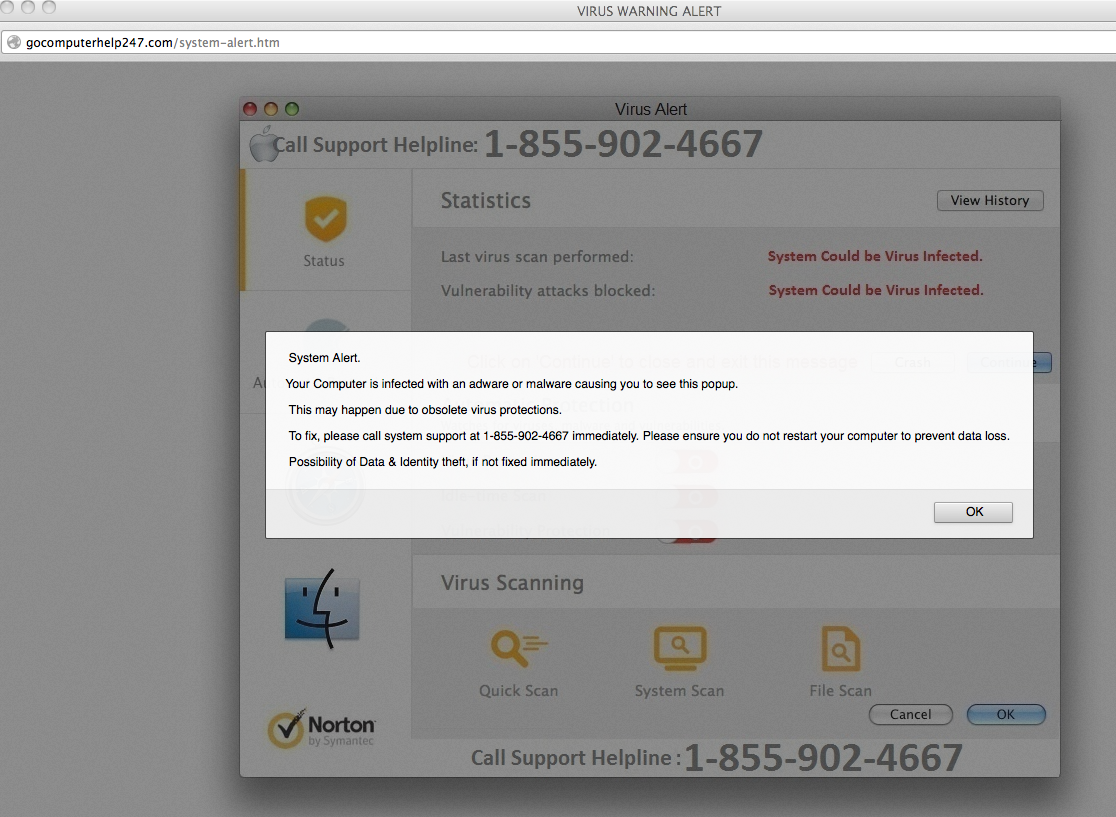Image resolution: width=1116 pixels, height=817 pixels.
Task: Click the blue OK button beside Cancel
Action: [x=1006, y=714]
